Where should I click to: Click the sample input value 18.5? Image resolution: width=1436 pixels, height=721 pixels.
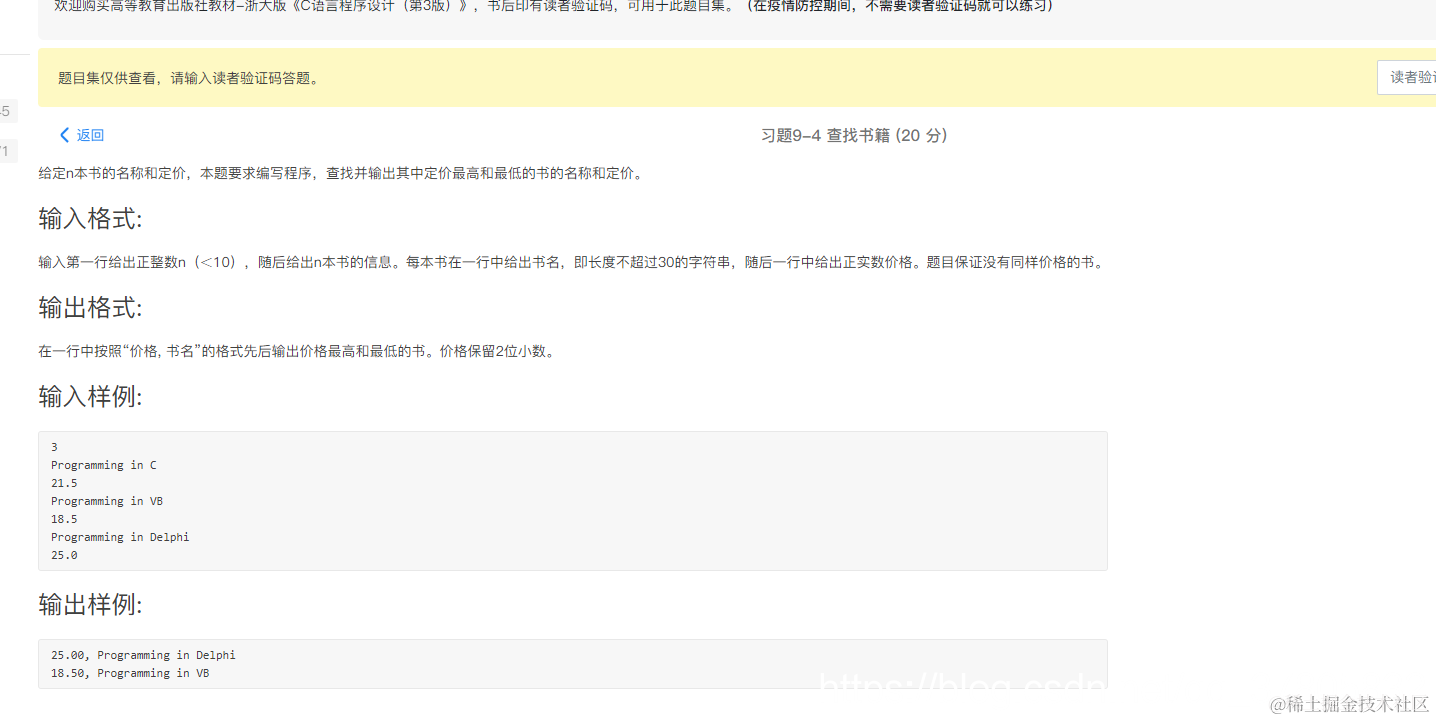(x=64, y=519)
